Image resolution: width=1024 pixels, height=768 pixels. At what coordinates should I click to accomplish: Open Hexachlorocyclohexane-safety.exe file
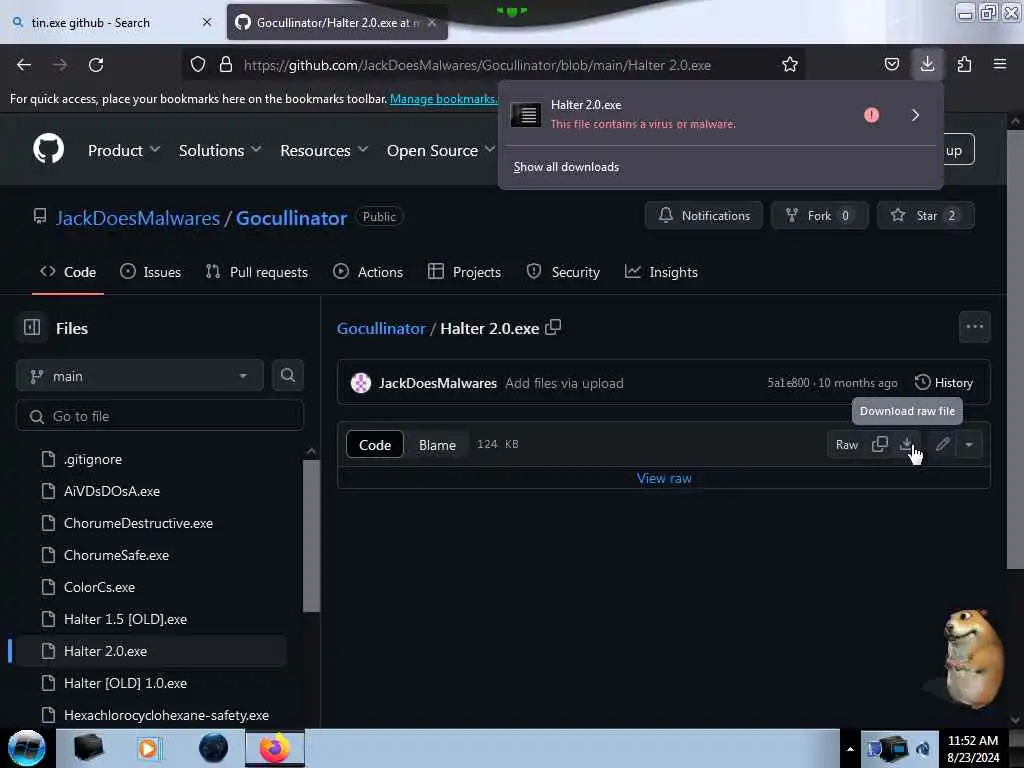coord(167,715)
